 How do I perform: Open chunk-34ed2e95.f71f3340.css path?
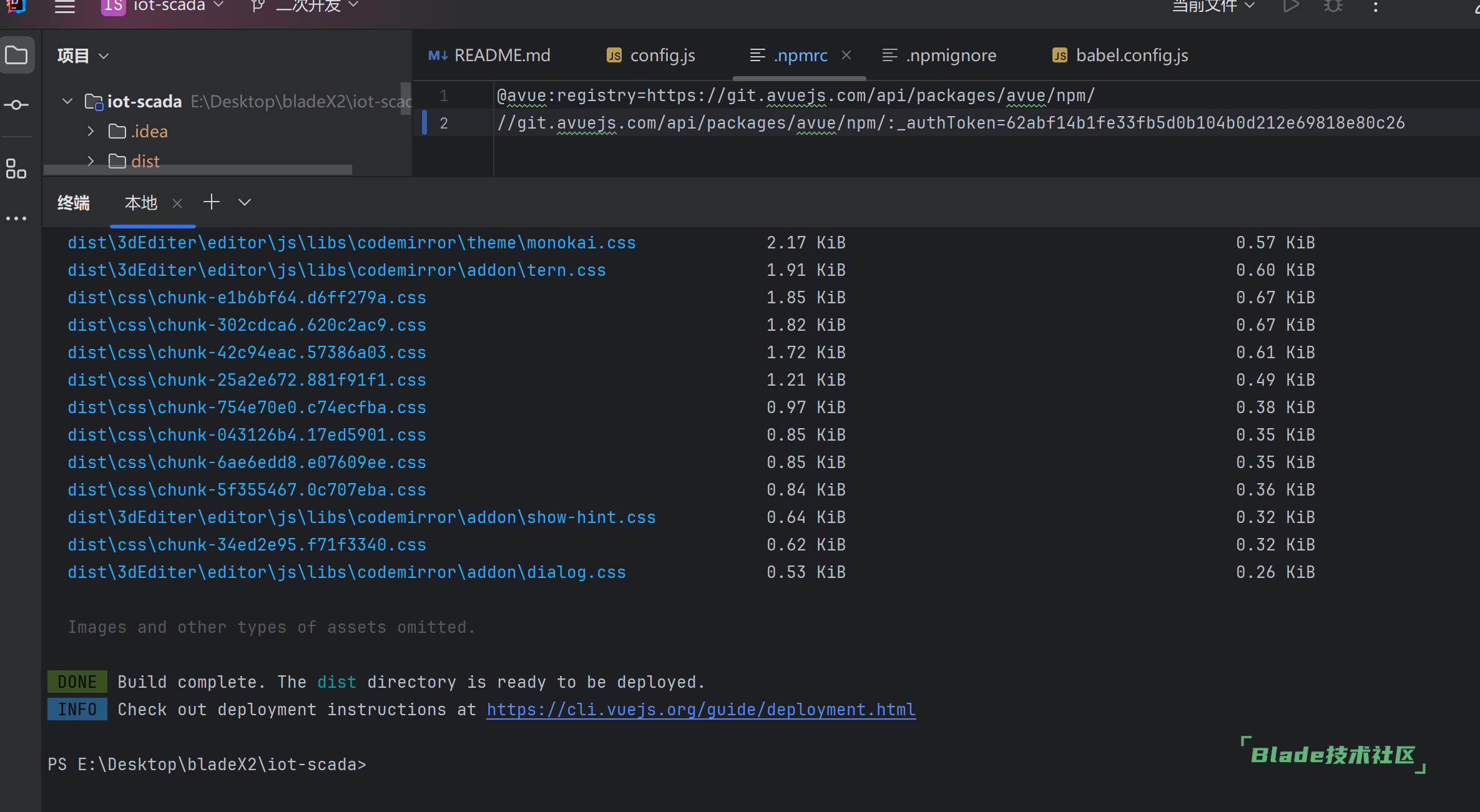247,545
